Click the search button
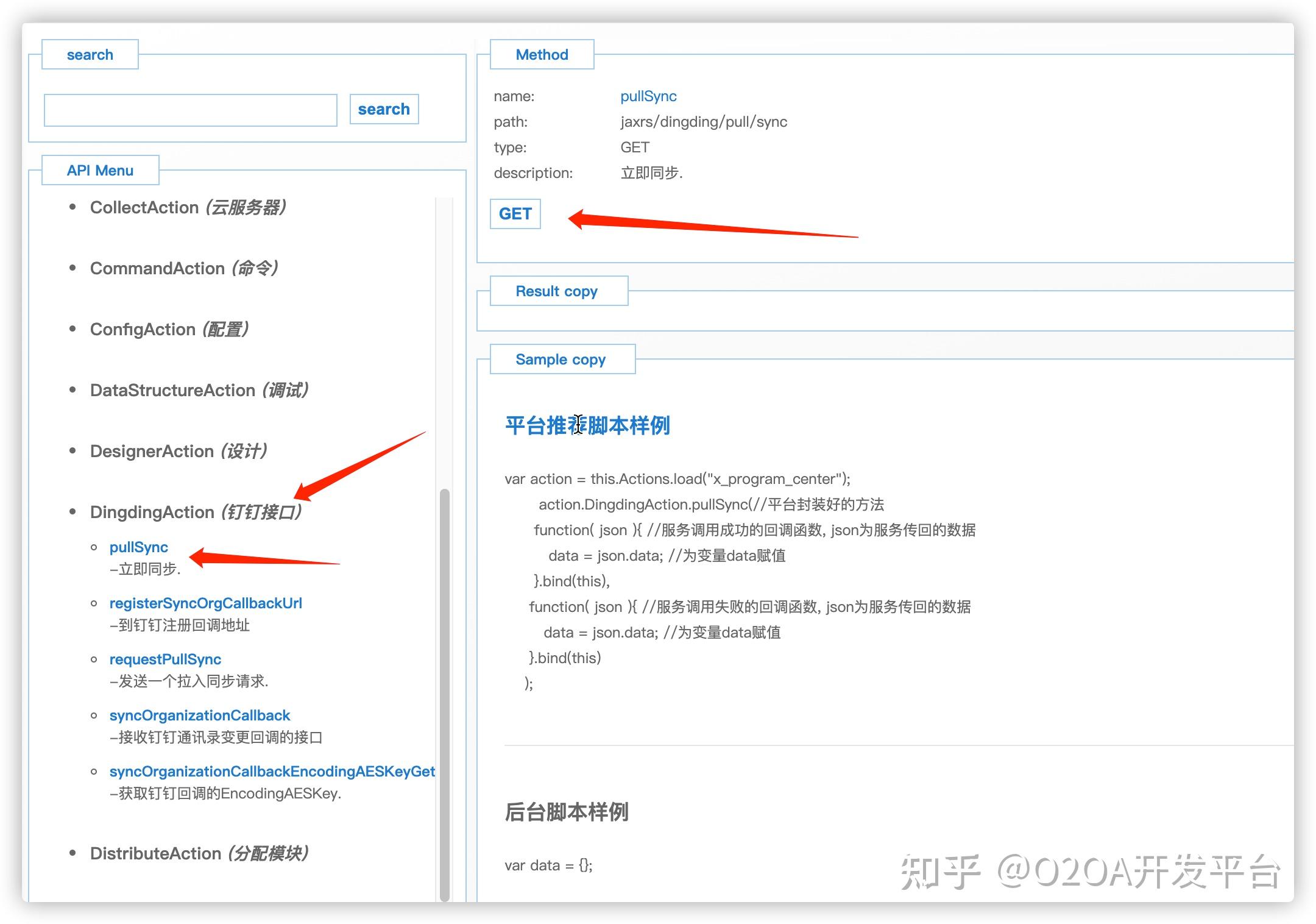The width and height of the screenshot is (1316, 924). point(384,109)
